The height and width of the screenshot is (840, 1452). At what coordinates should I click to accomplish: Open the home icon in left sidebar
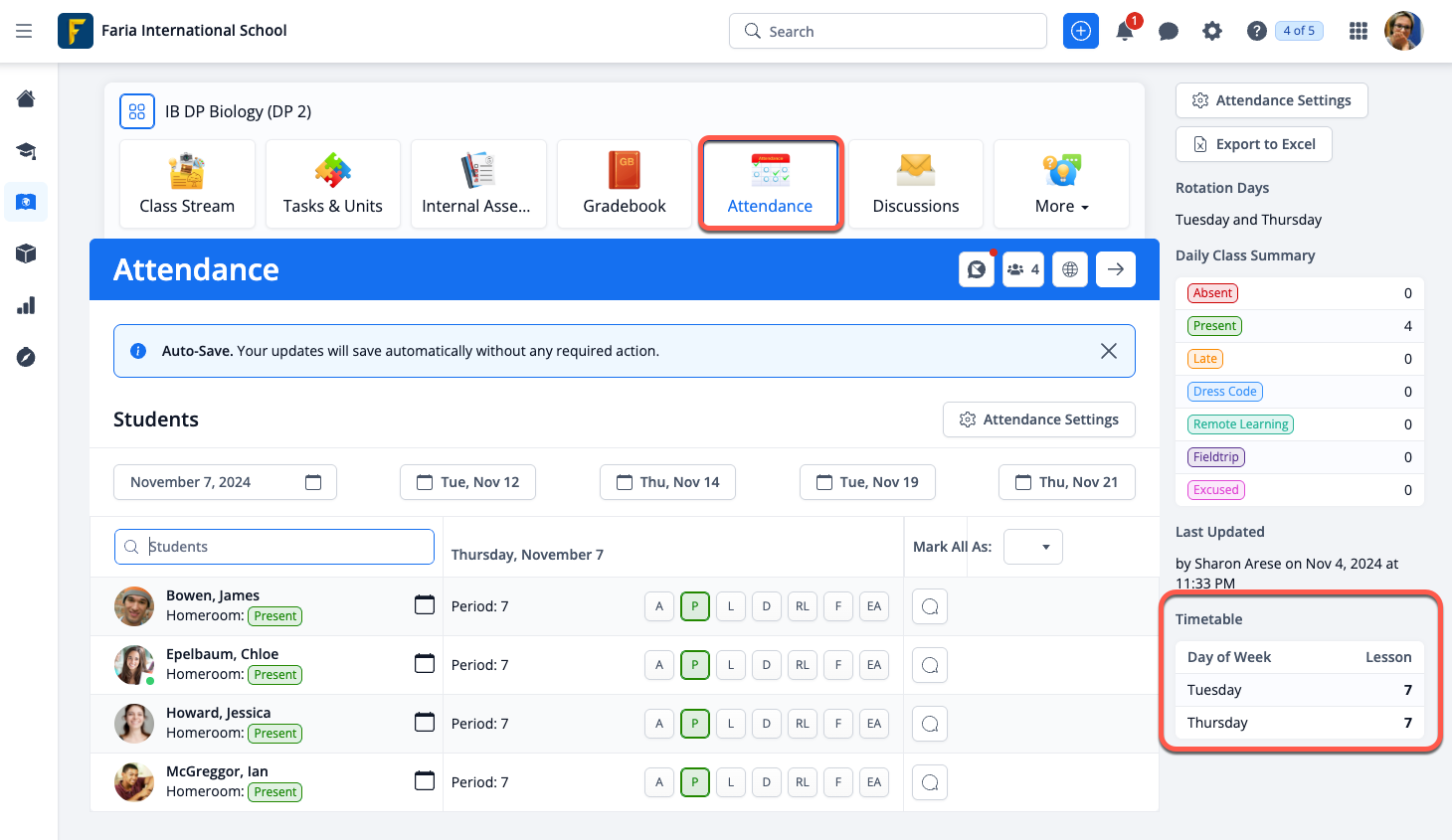point(27,98)
